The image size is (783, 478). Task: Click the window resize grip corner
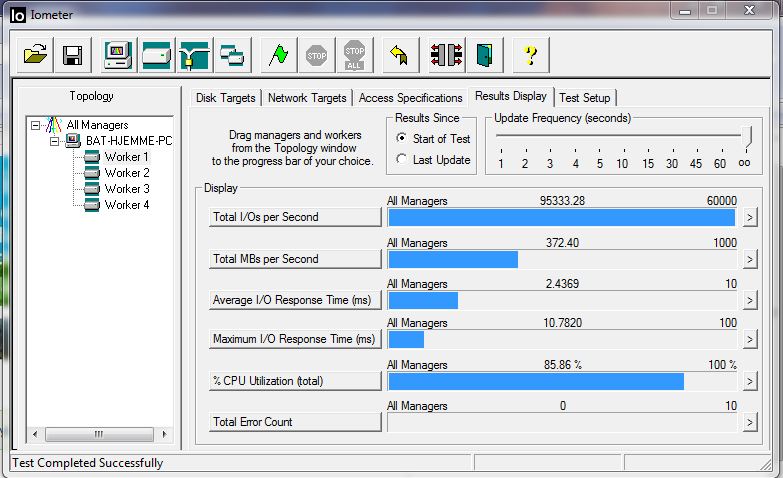click(x=767, y=464)
